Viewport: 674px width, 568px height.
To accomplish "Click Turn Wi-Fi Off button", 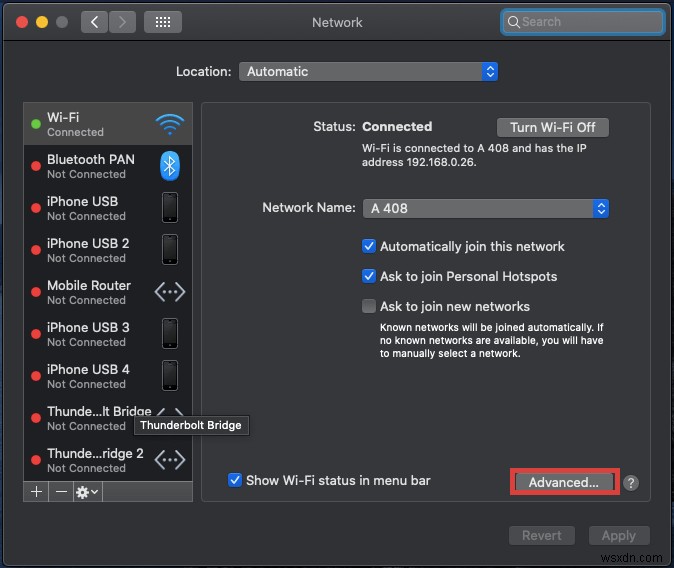I will (552, 127).
